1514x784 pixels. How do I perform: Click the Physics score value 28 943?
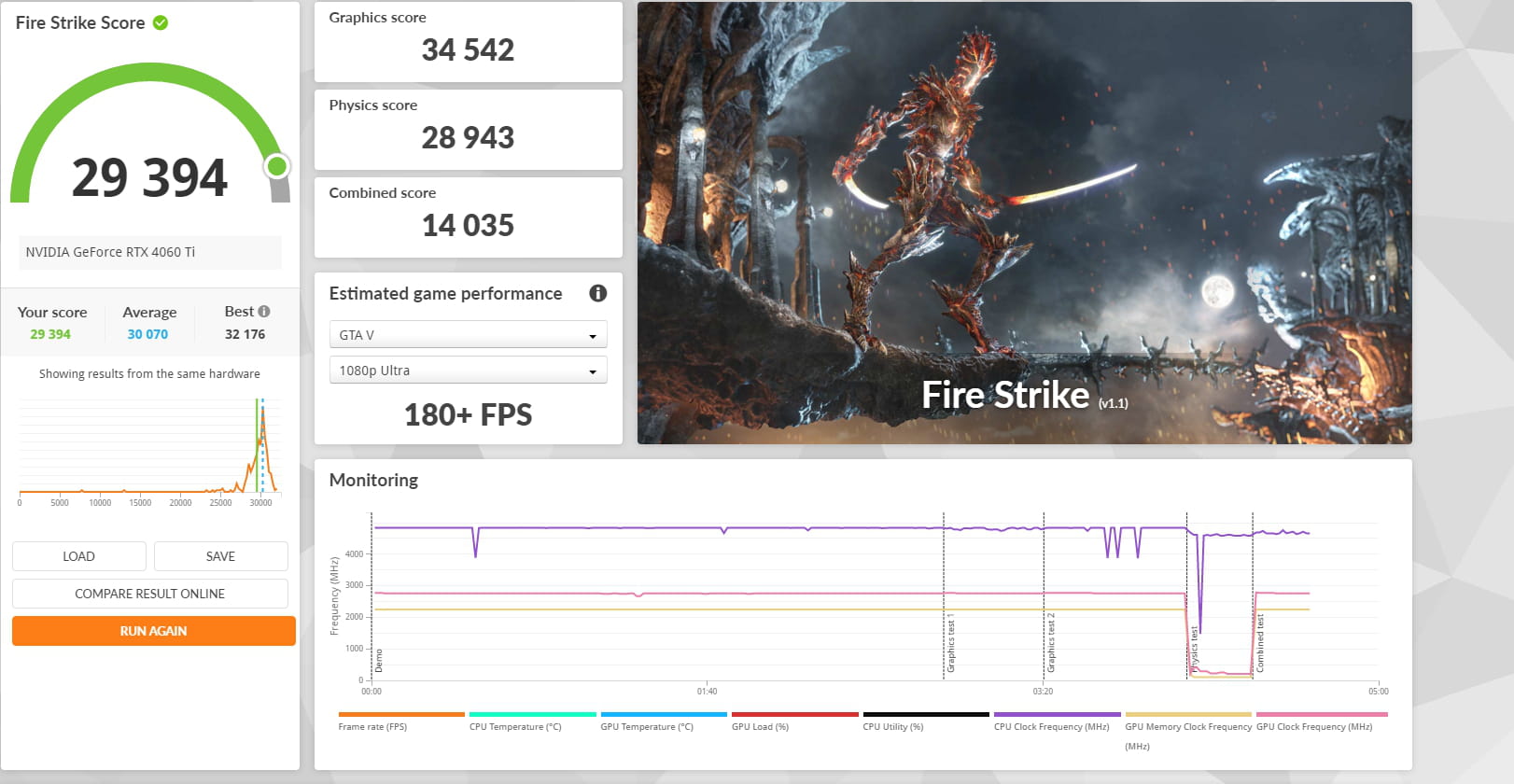468,137
